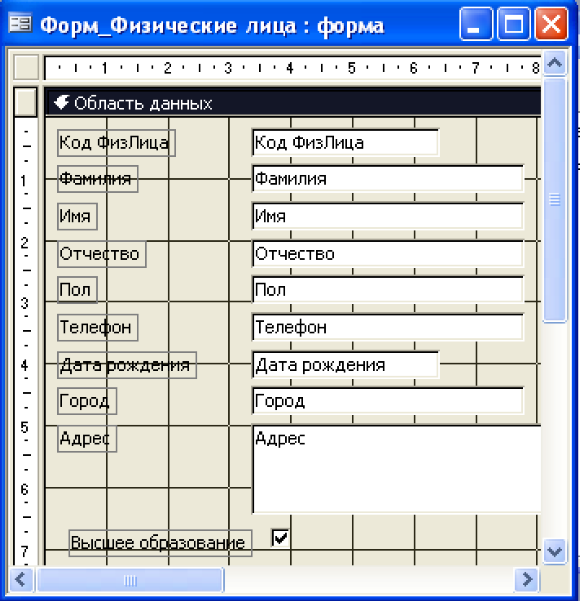Select the Телефон label
Image resolution: width=580 pixels, height=601 pixels.
(x=98, y=327)
